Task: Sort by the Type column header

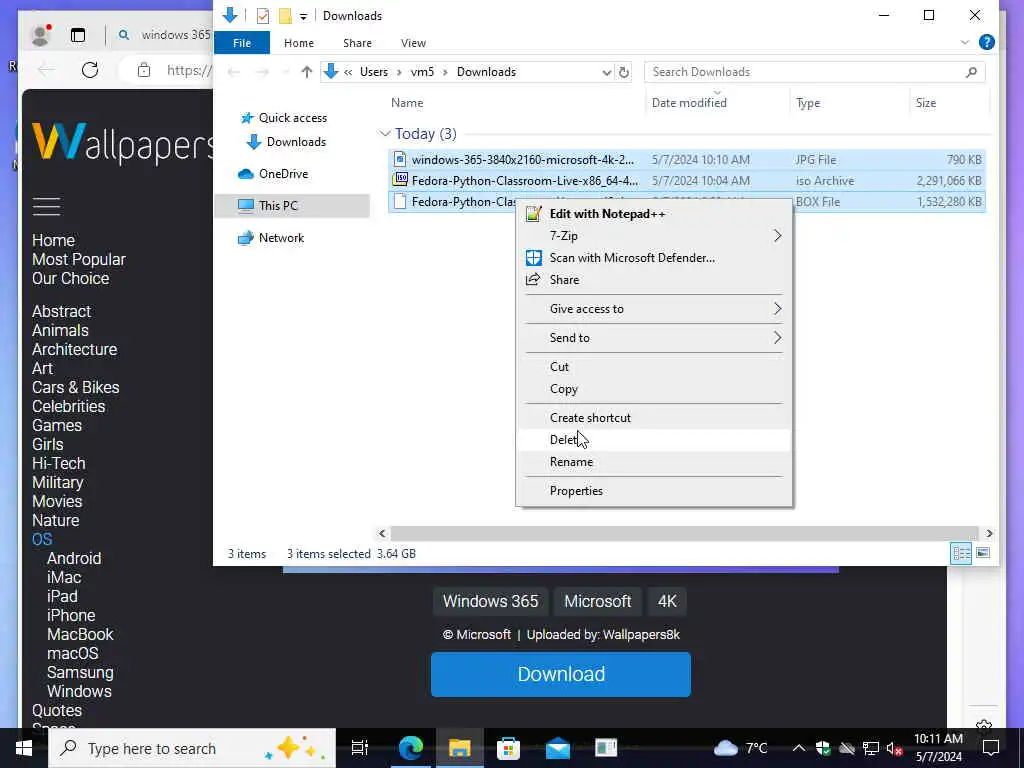Action: click(x=808, y=103)
